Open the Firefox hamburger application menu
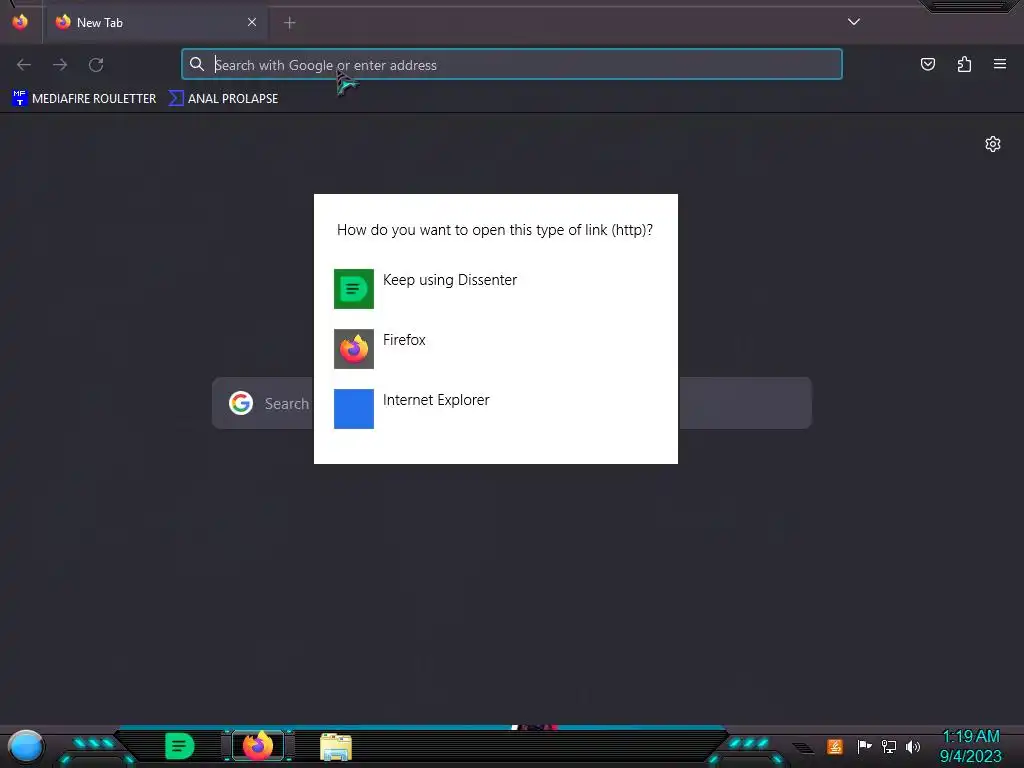Image resolution: width=1024 pixels, height=768 pixels. tap(1000, 64)
